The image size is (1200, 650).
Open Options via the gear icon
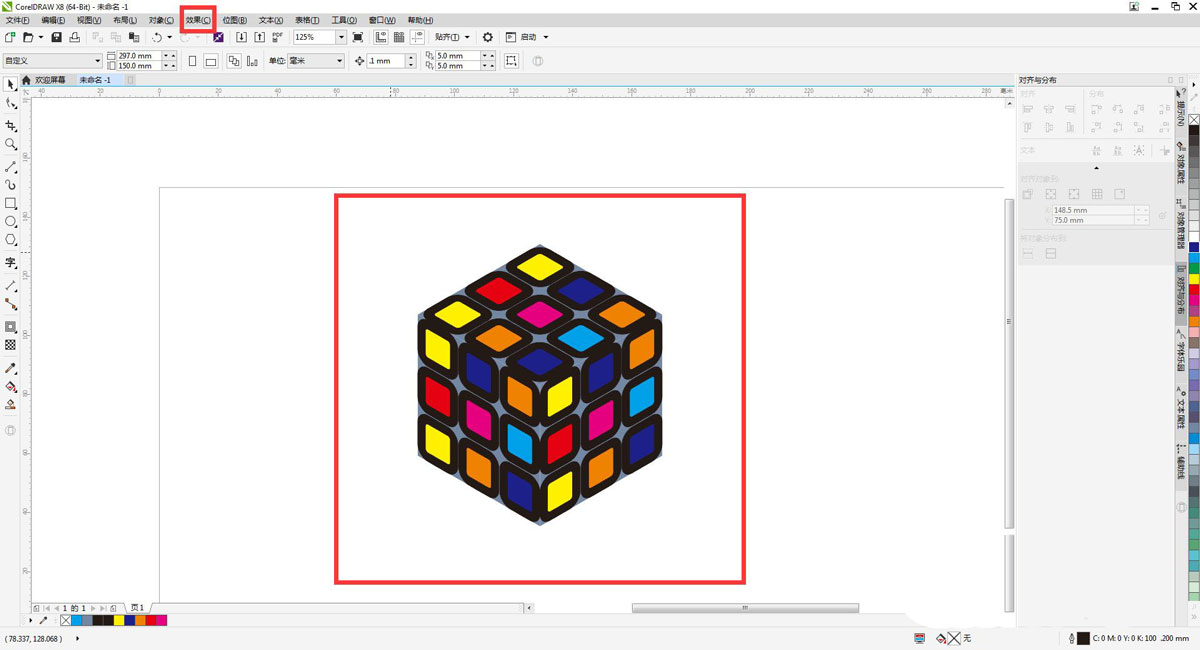(x=488, y=37)
